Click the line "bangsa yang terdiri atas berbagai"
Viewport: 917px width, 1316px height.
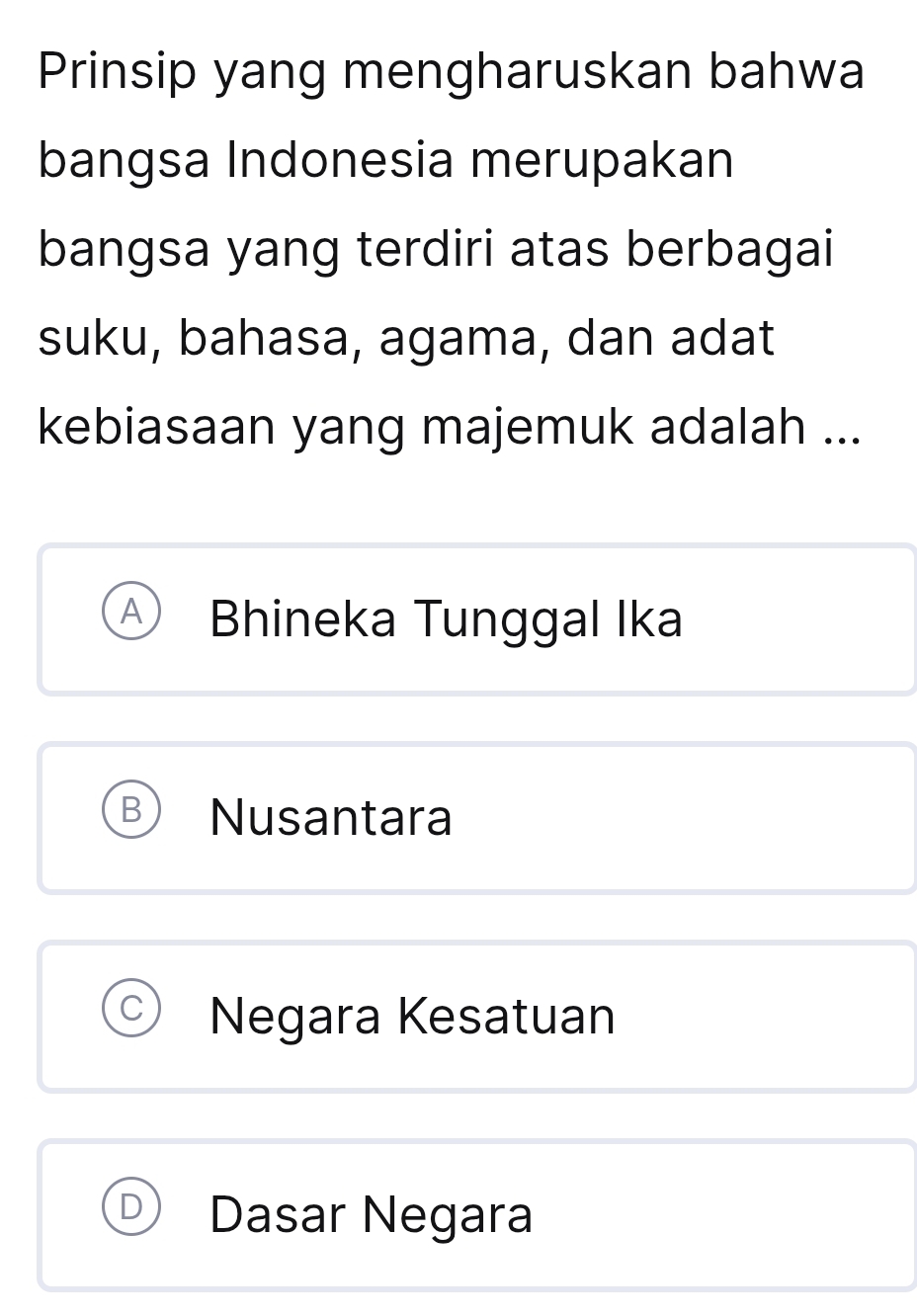436,250
